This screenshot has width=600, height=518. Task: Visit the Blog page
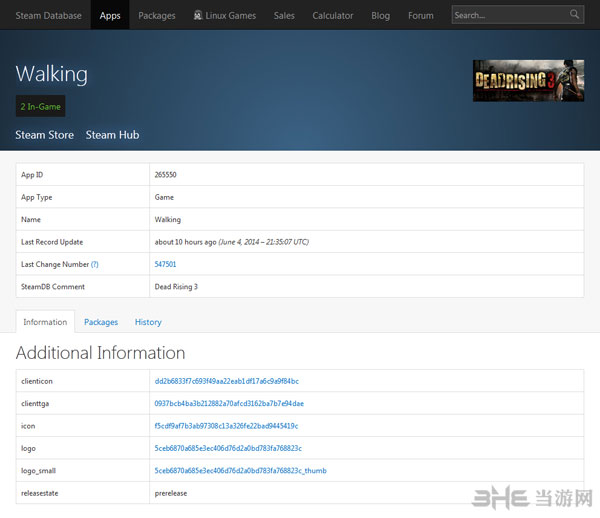click(380, 15)
